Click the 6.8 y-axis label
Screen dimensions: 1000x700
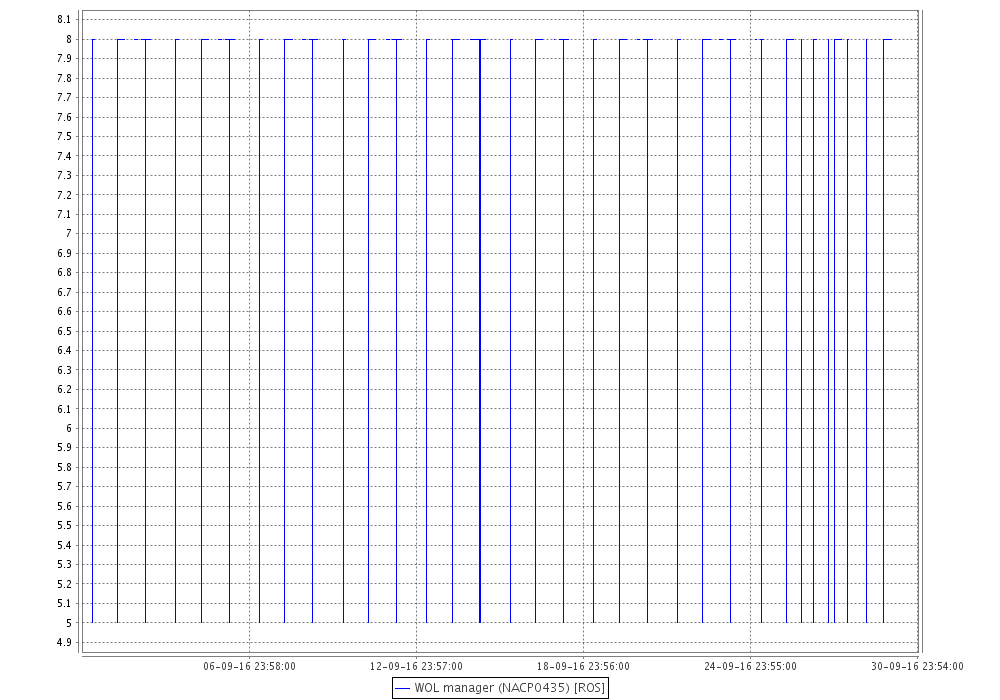pos(64,273)
